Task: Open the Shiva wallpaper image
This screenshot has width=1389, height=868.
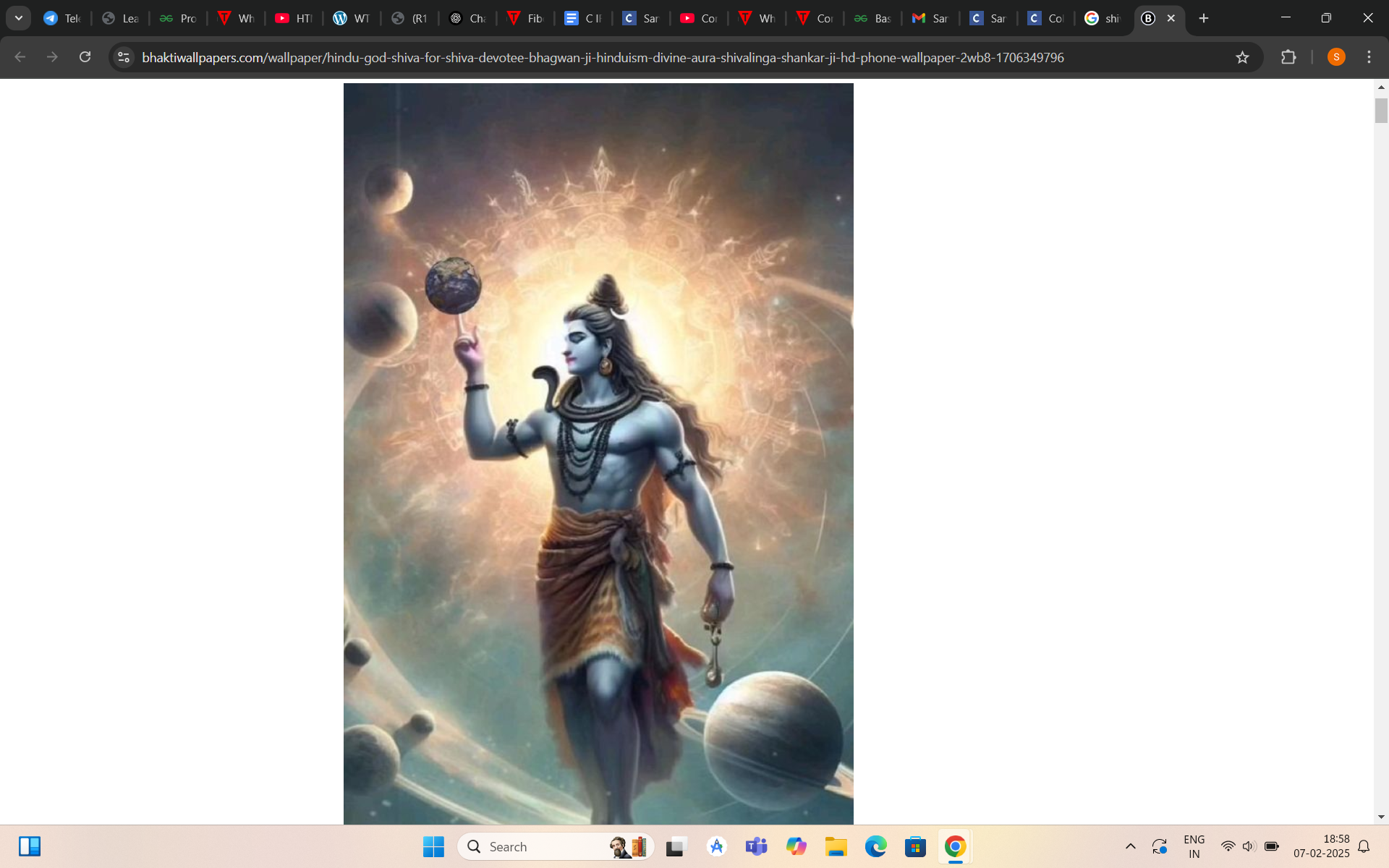Action: tap(598, 454)
